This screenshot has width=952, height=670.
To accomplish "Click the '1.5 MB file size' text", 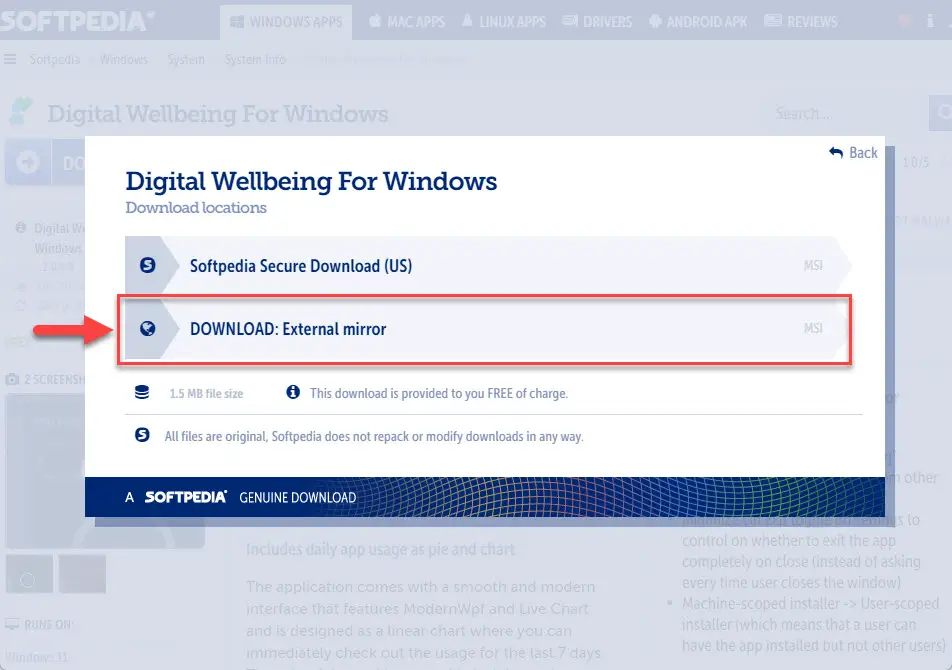I will 206,394.
